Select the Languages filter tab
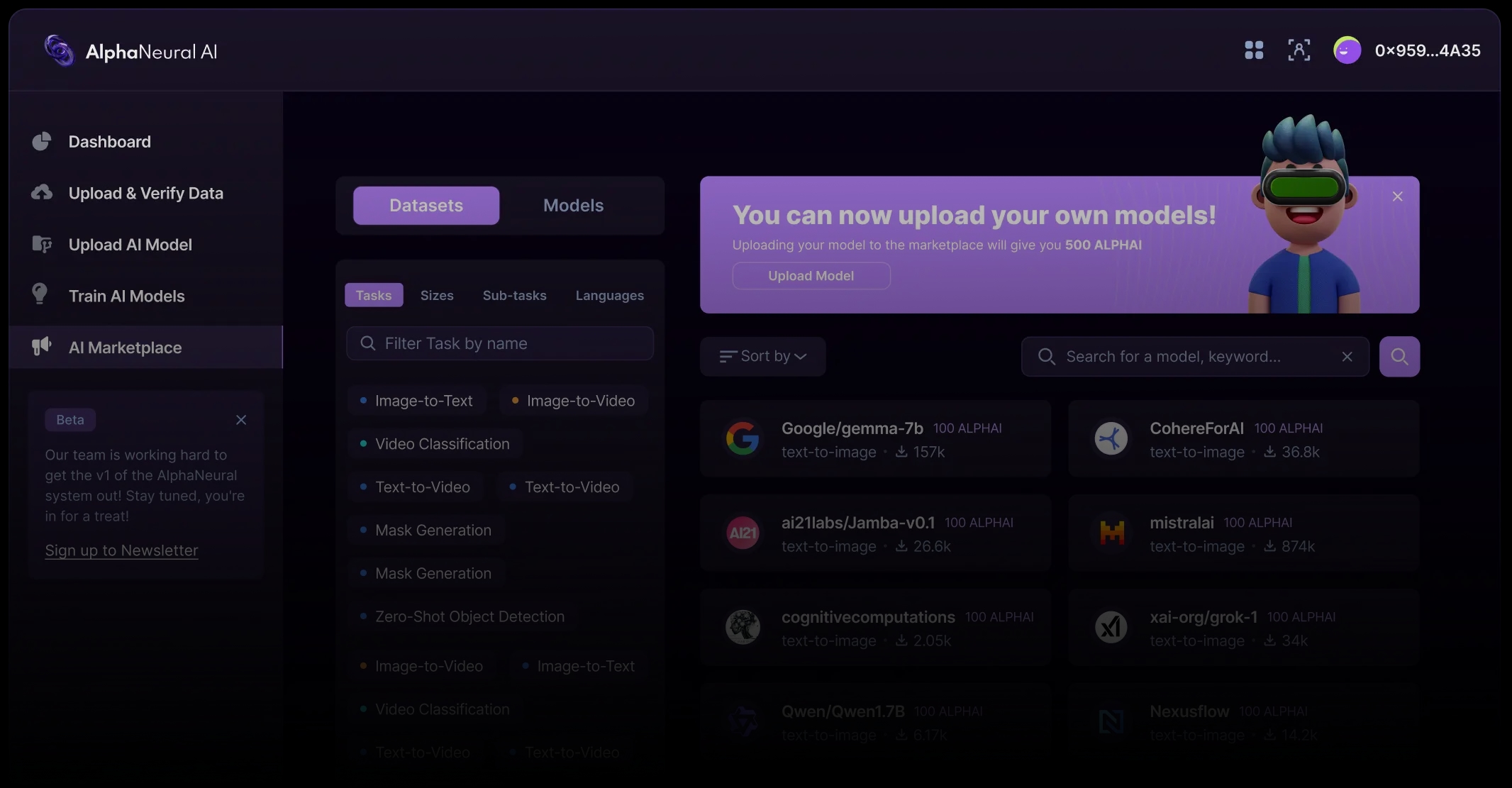This screenshot has width=1512, height=788. [609, 295]
